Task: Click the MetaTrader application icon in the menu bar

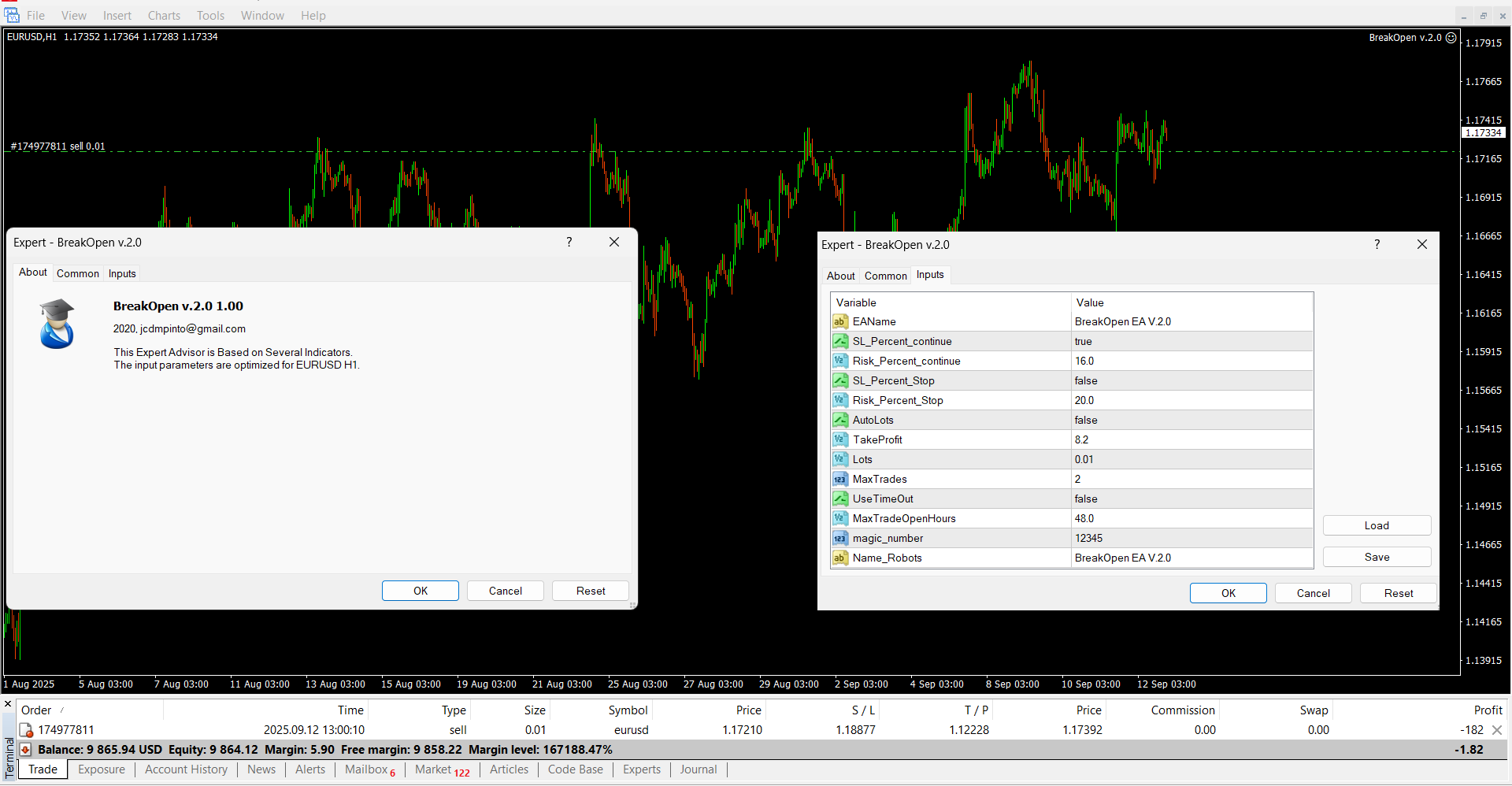Action: 12,15
